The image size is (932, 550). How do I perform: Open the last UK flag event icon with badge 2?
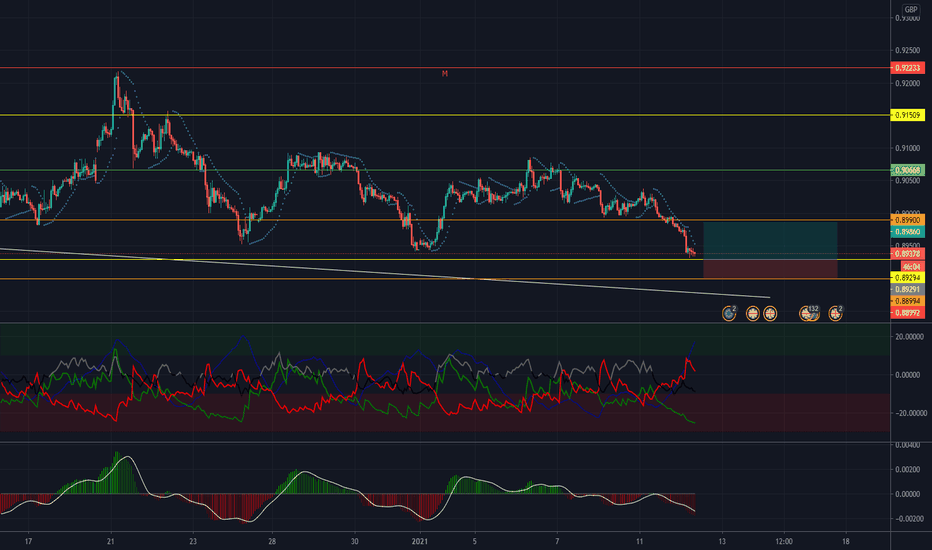point(835,313)
